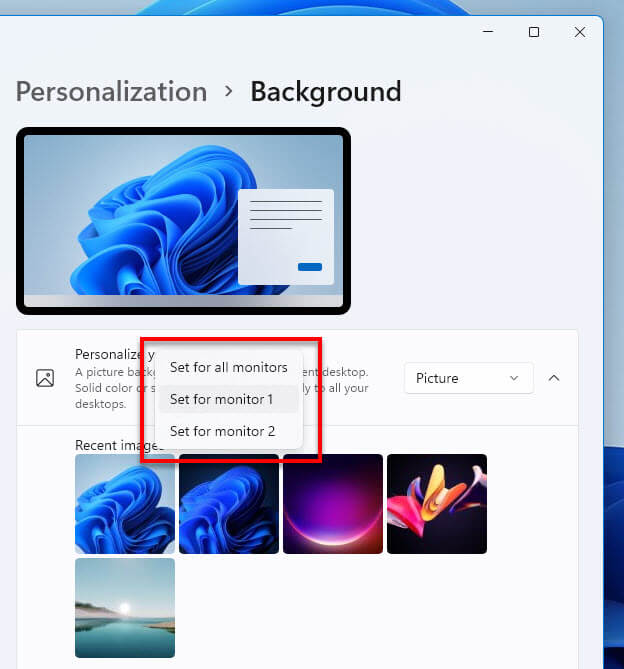The image size is (624, 669).
Task: Pick the purple glow wallpaper thumbnail
Action: coord(333,504)
